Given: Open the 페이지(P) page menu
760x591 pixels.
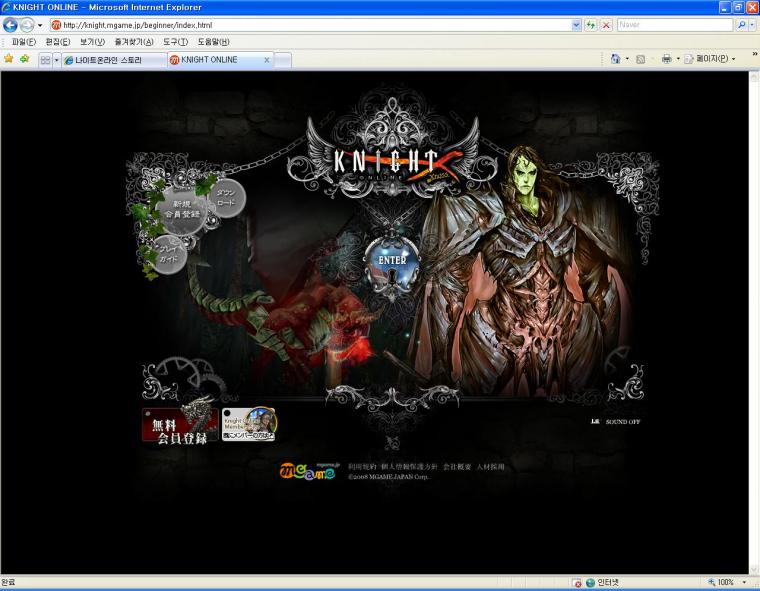Looking at the screenshot, I should [709, 59].
